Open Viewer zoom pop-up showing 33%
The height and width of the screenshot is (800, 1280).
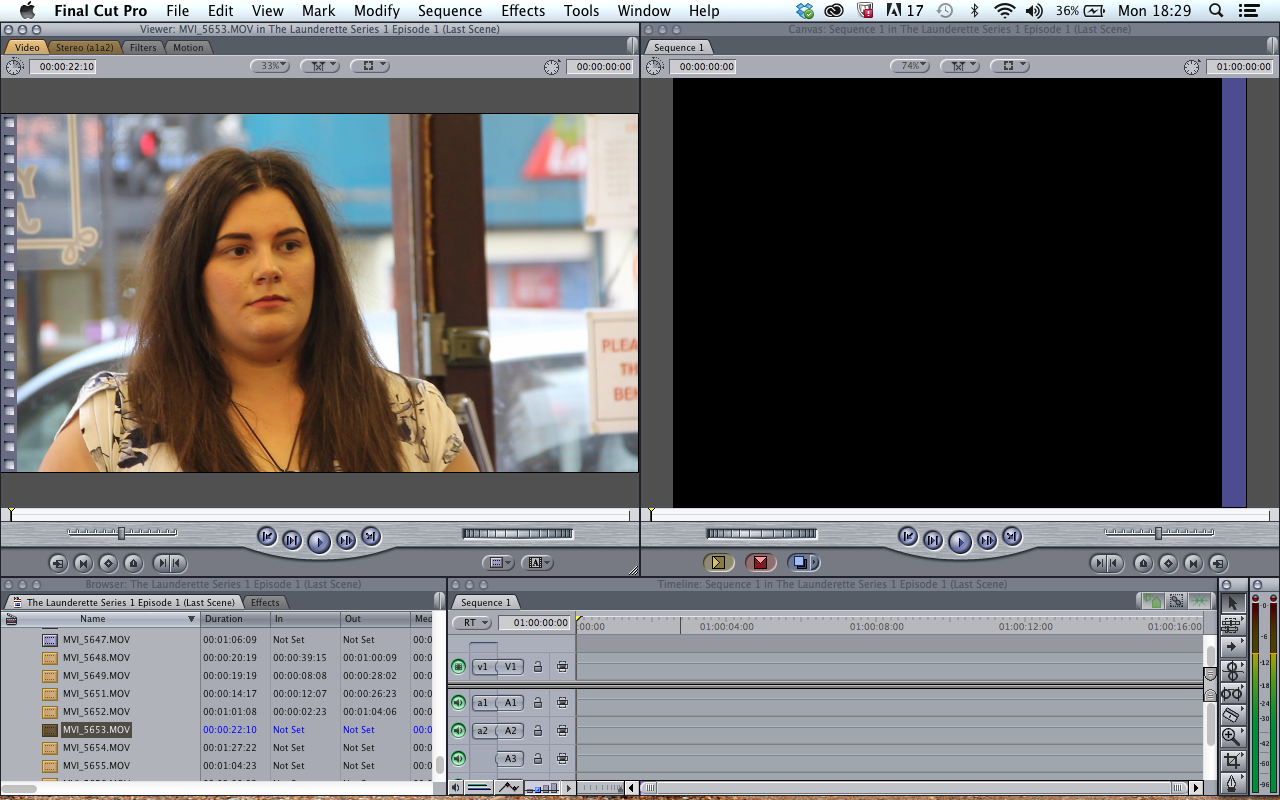click(270, 66)
